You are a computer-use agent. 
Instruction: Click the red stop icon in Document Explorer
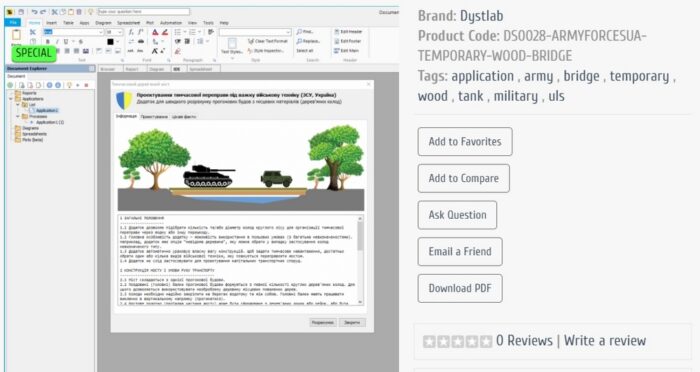(87, 85)
